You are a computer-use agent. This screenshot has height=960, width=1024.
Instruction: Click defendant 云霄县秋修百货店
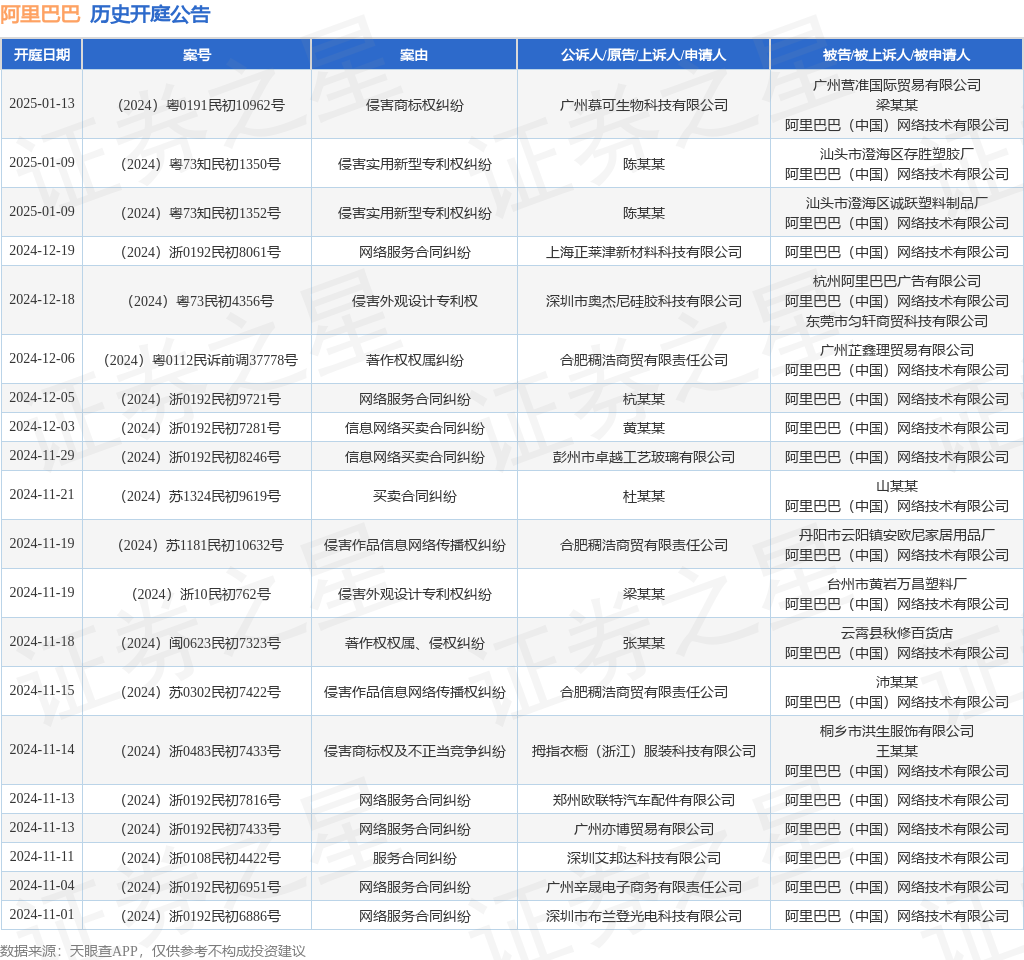coord(897,633)
